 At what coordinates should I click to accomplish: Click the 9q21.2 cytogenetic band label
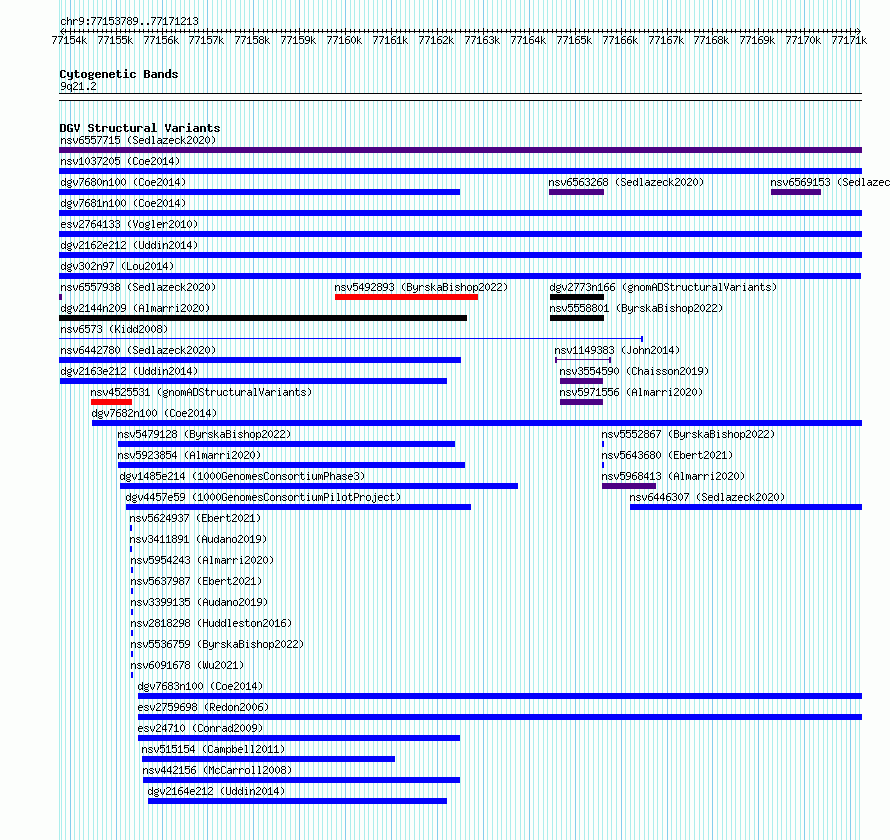(78, 86)
